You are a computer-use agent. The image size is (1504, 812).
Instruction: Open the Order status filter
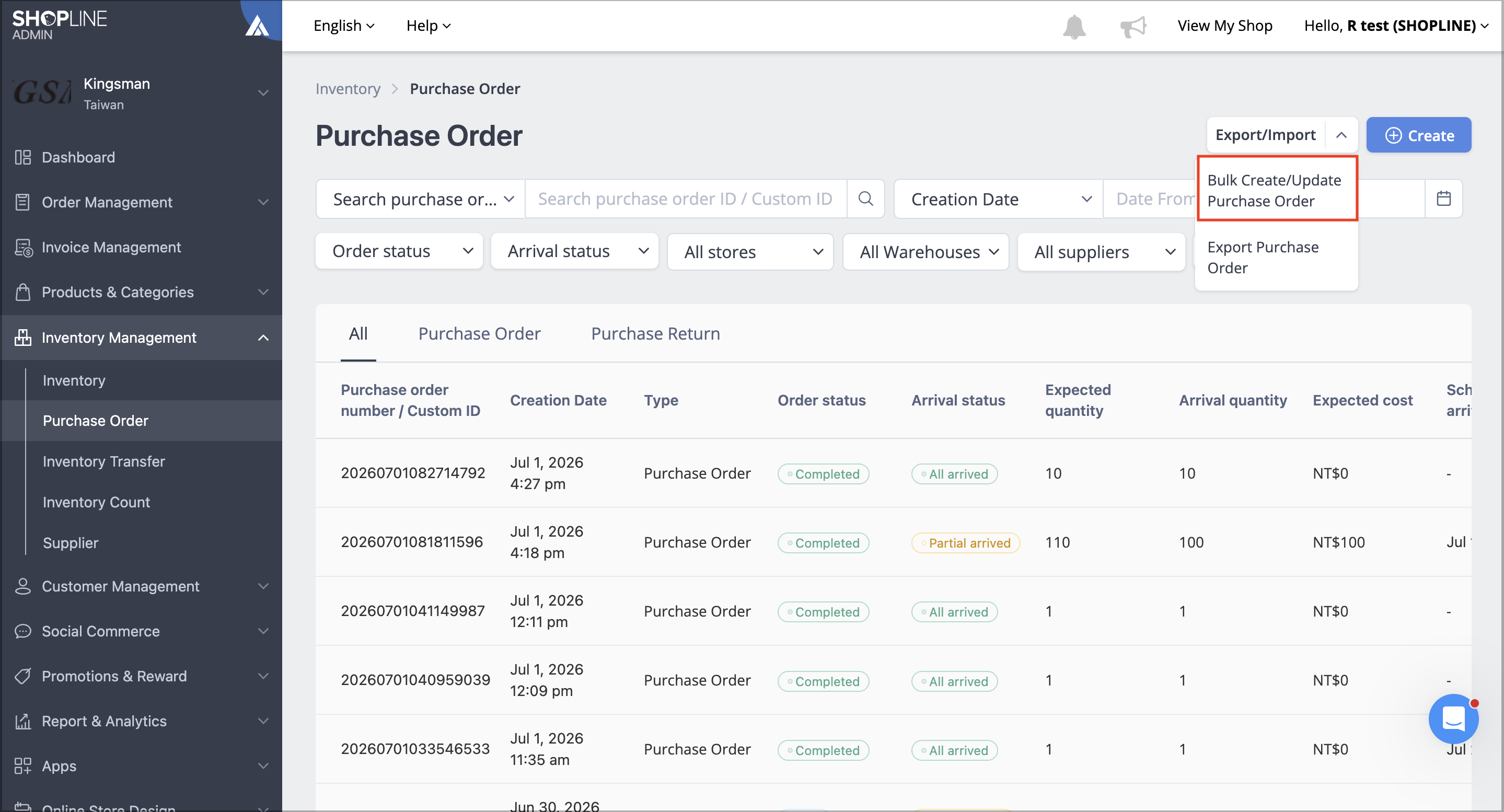[x=399, y=252]
